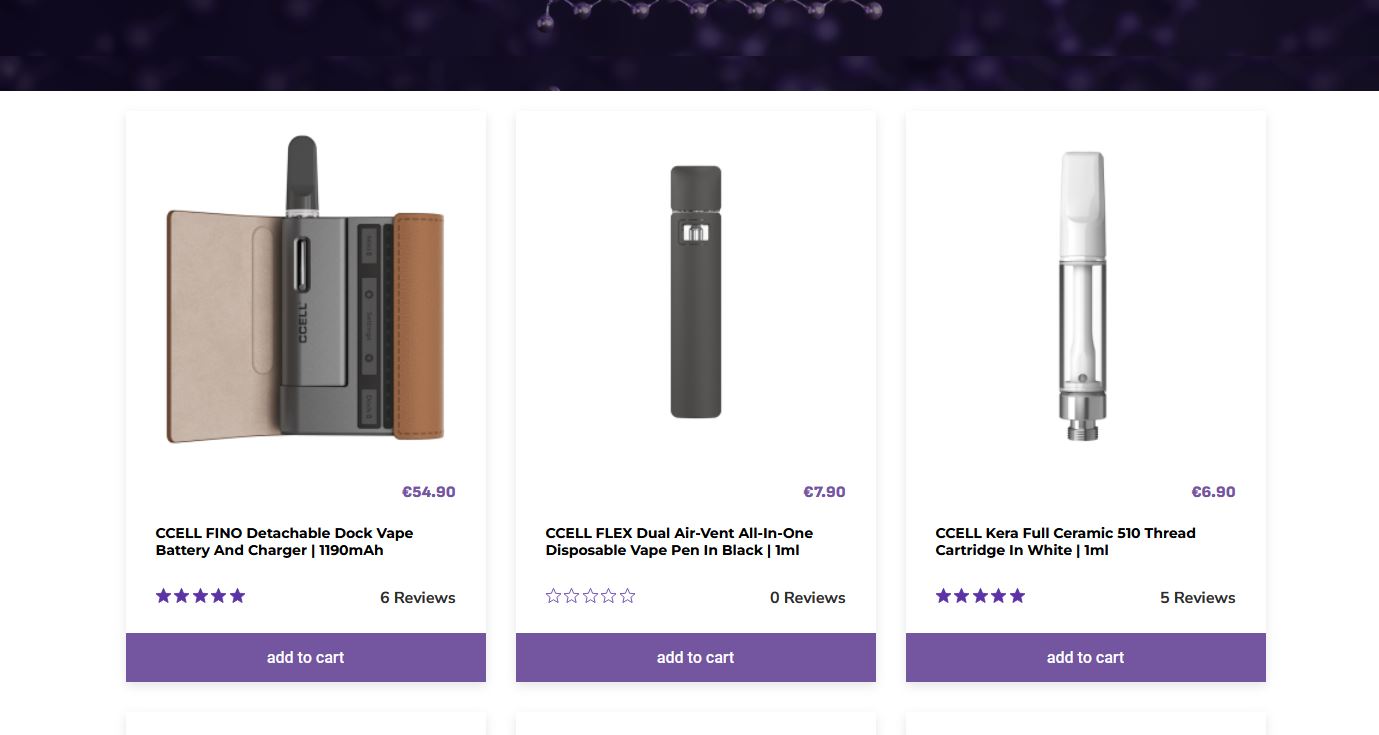Click the first star on CCELL FINO rating
This screenshot has height=735, width=1379.
tap(163, 596)
